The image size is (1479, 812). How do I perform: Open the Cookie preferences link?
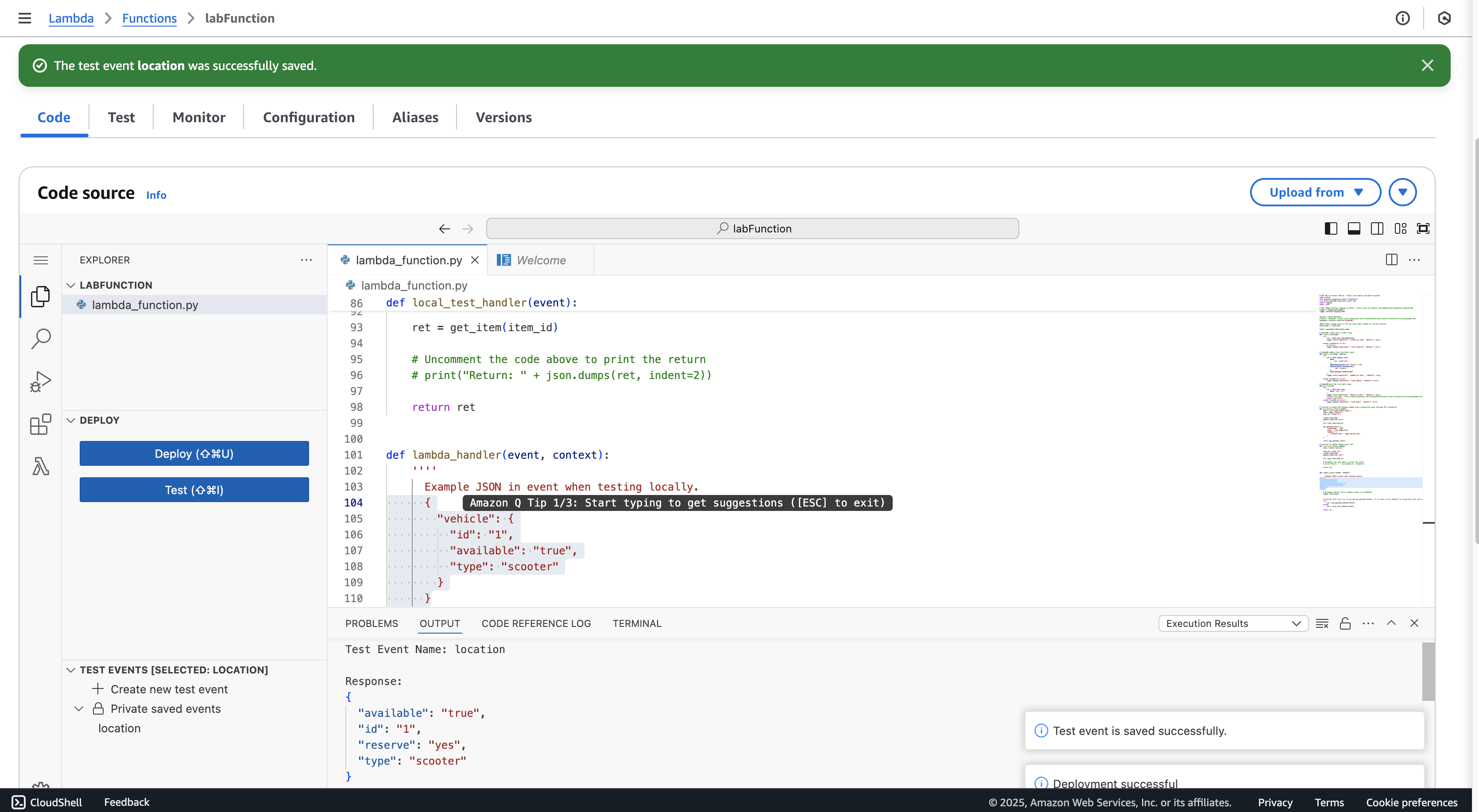(x=1411, y=802)
